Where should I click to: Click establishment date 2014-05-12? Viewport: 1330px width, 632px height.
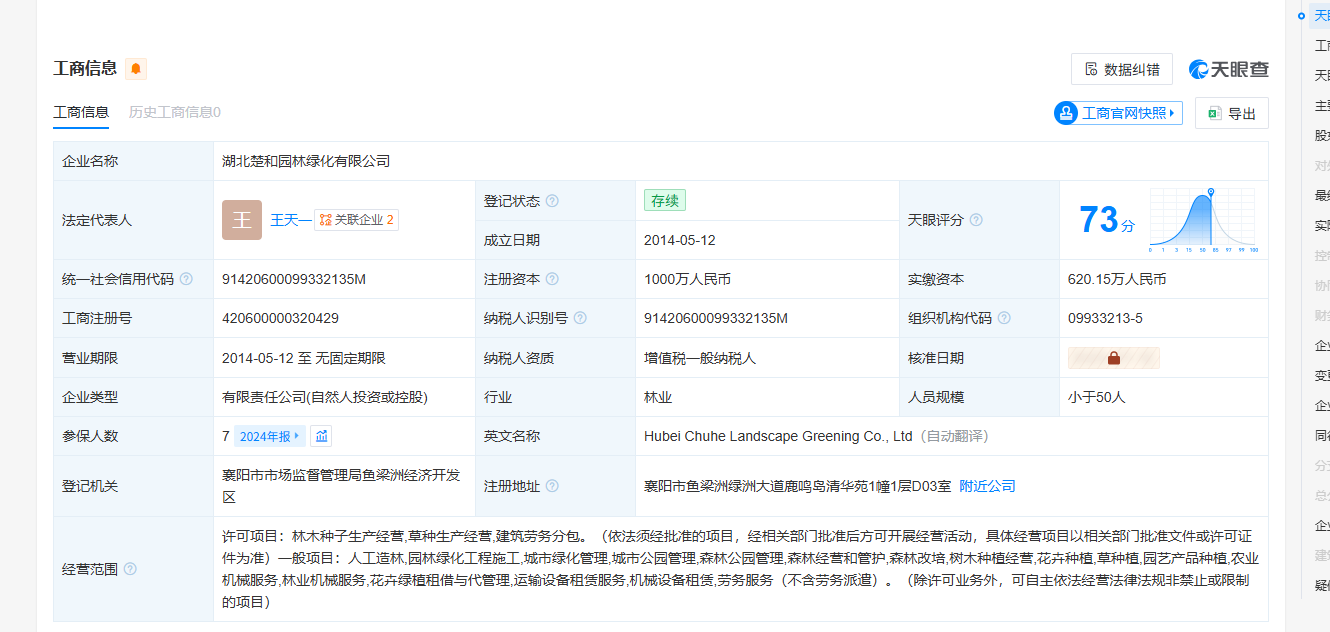tap(680, 240)
